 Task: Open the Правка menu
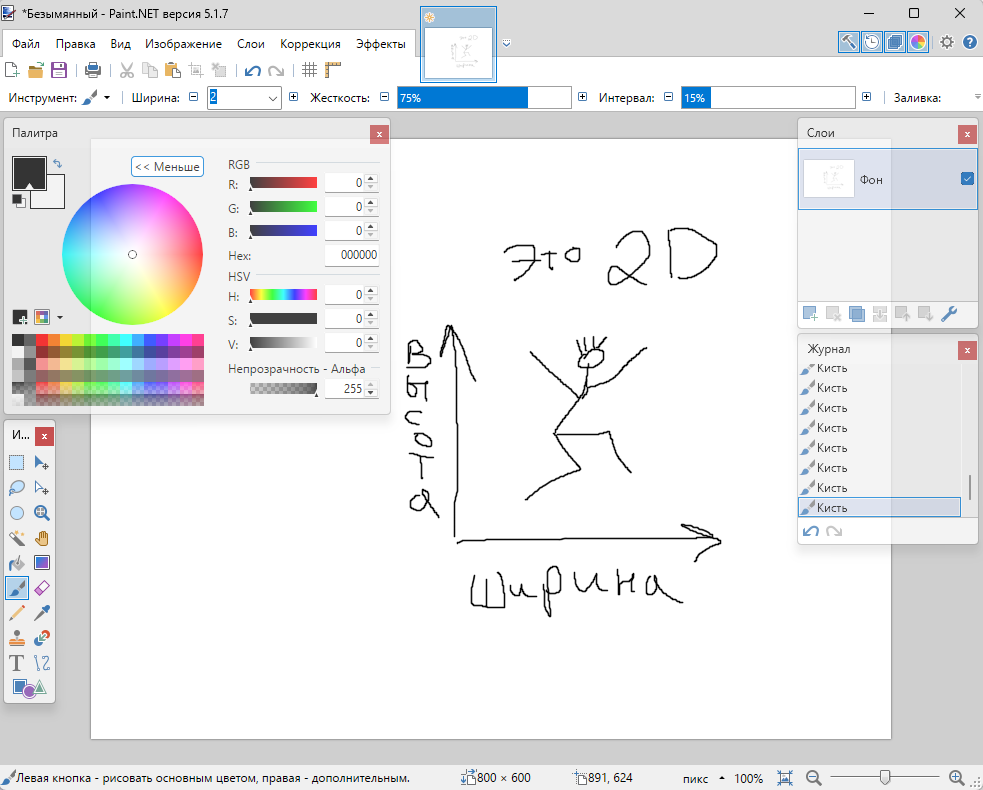coord(75,44)
